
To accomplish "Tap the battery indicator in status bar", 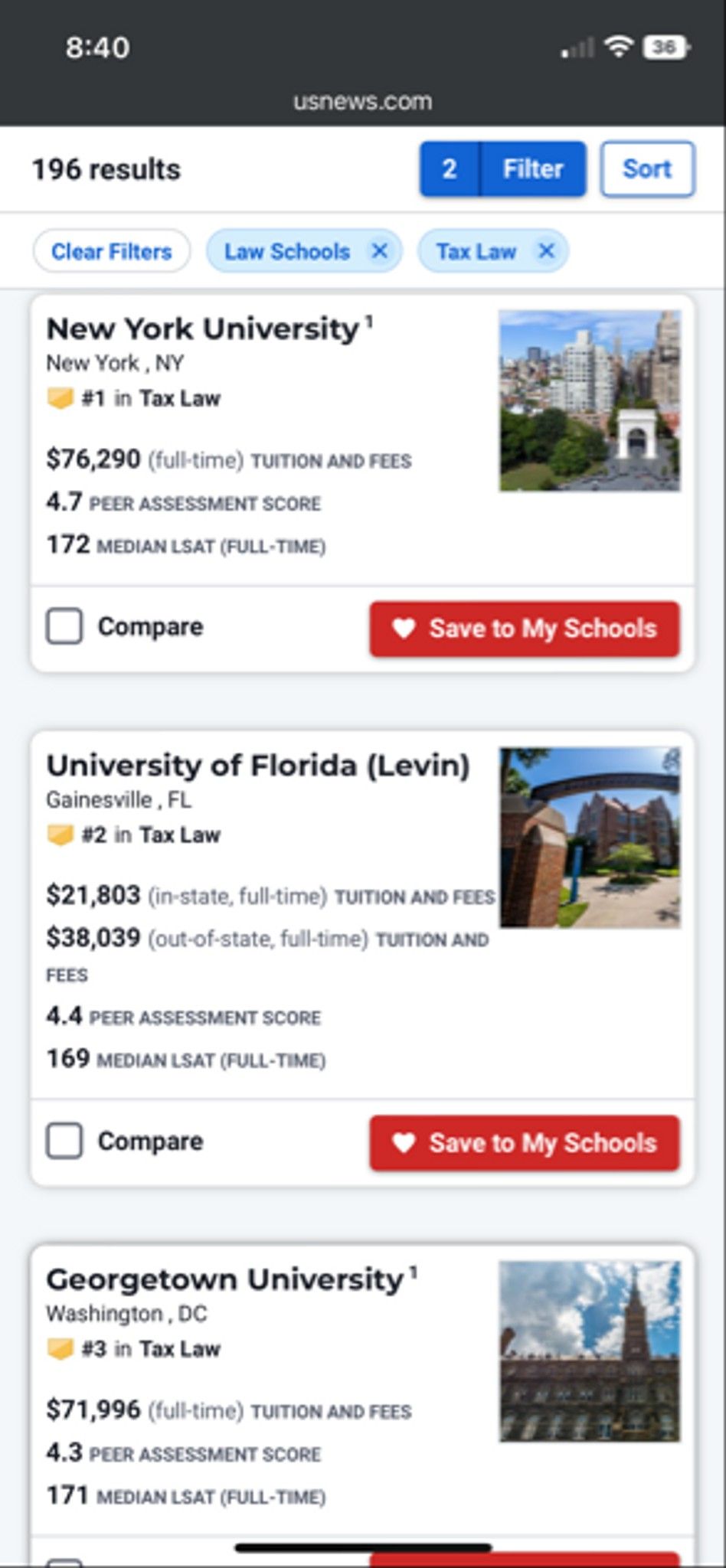I will [666, 47].
